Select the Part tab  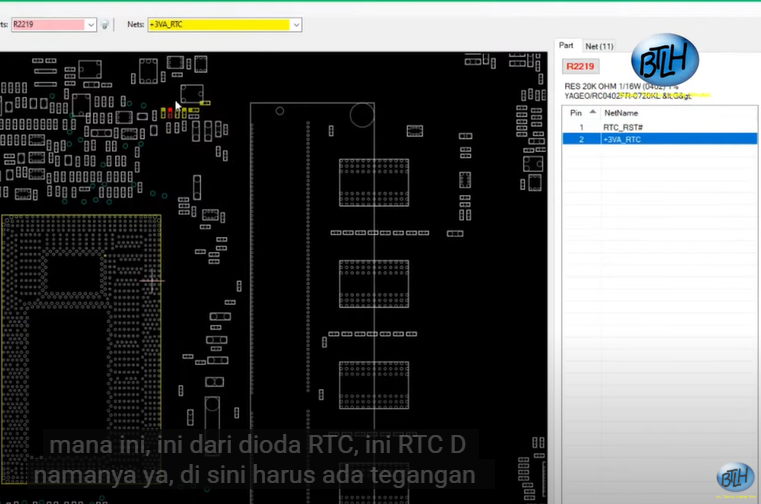coord(567,46)
